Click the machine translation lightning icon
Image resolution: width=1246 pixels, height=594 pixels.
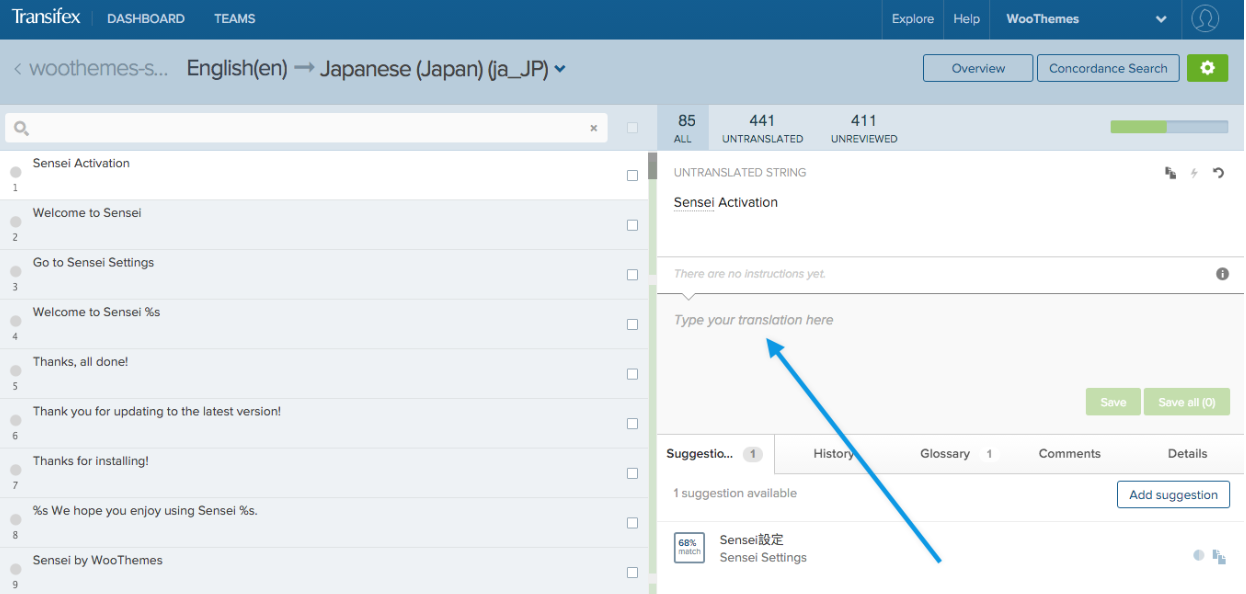1194,173
